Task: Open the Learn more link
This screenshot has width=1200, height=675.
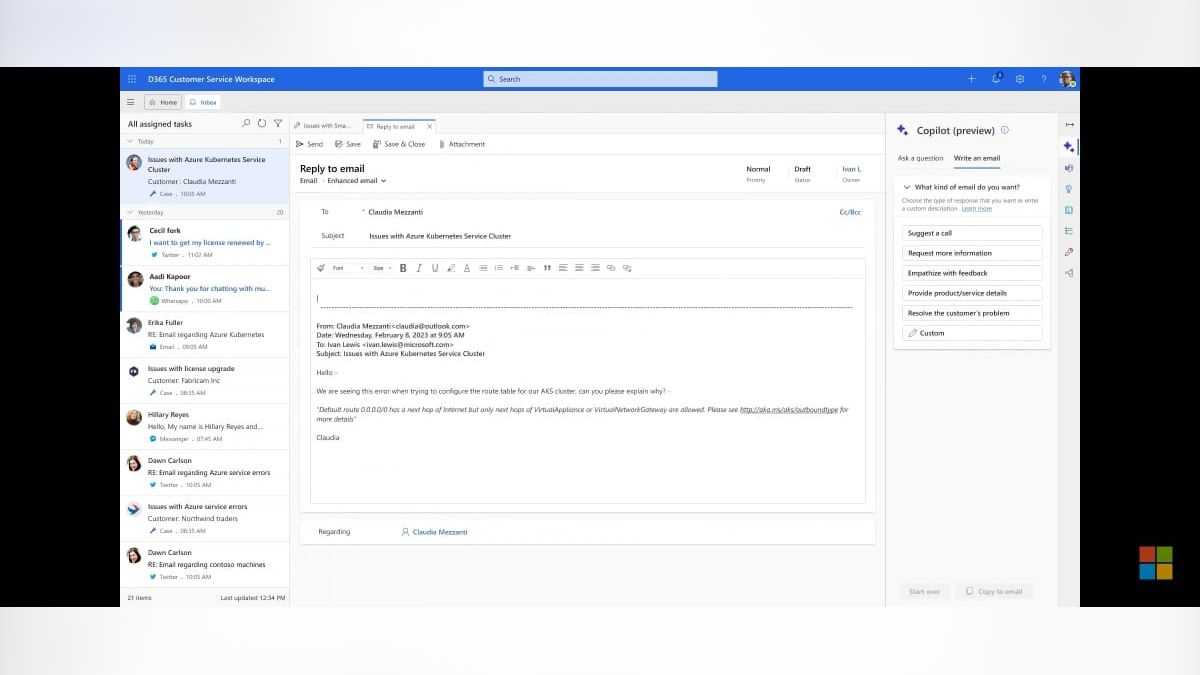Action: point(977,209)
